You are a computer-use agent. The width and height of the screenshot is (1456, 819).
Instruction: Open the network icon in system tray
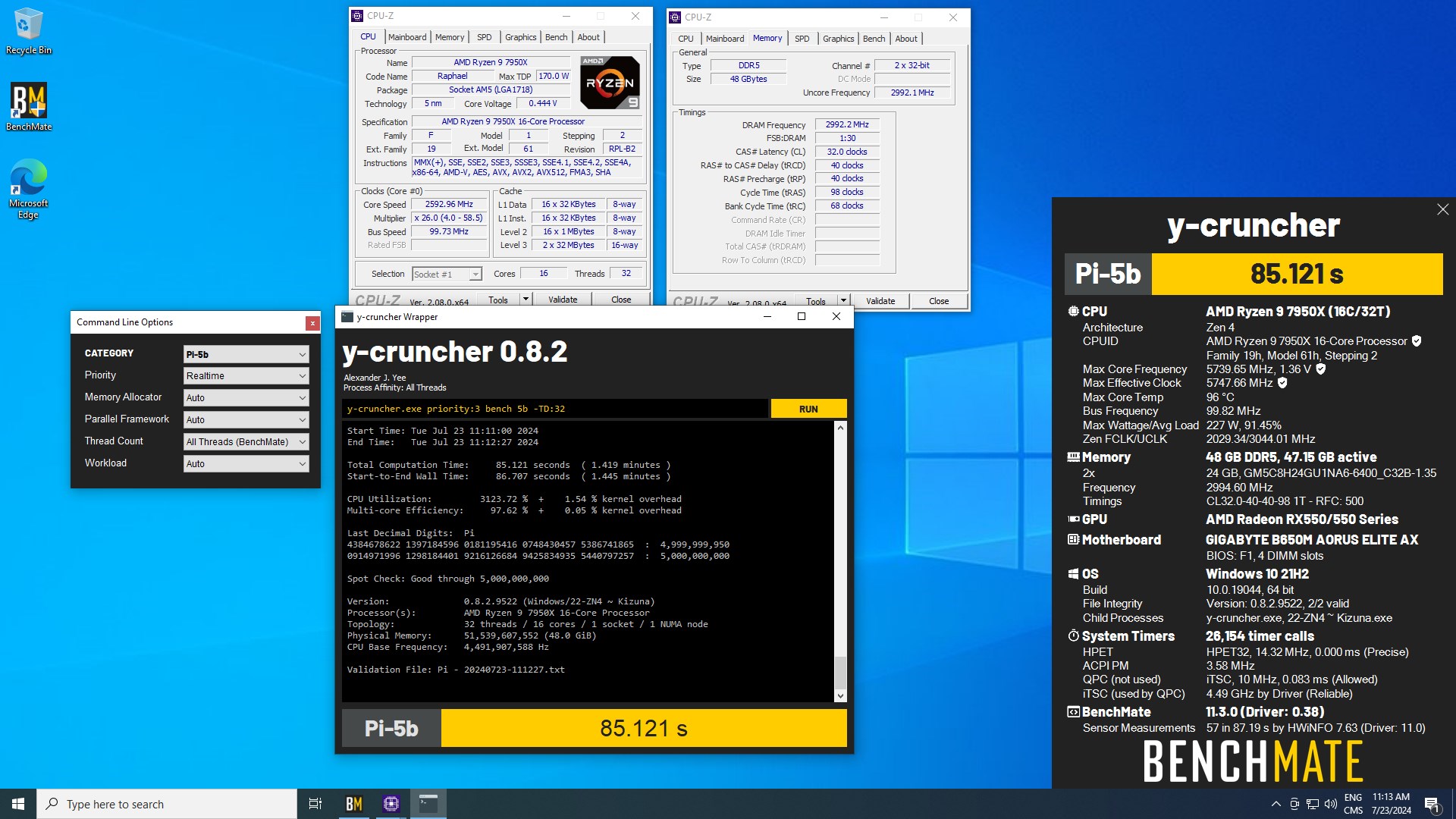click(1313, 804)
